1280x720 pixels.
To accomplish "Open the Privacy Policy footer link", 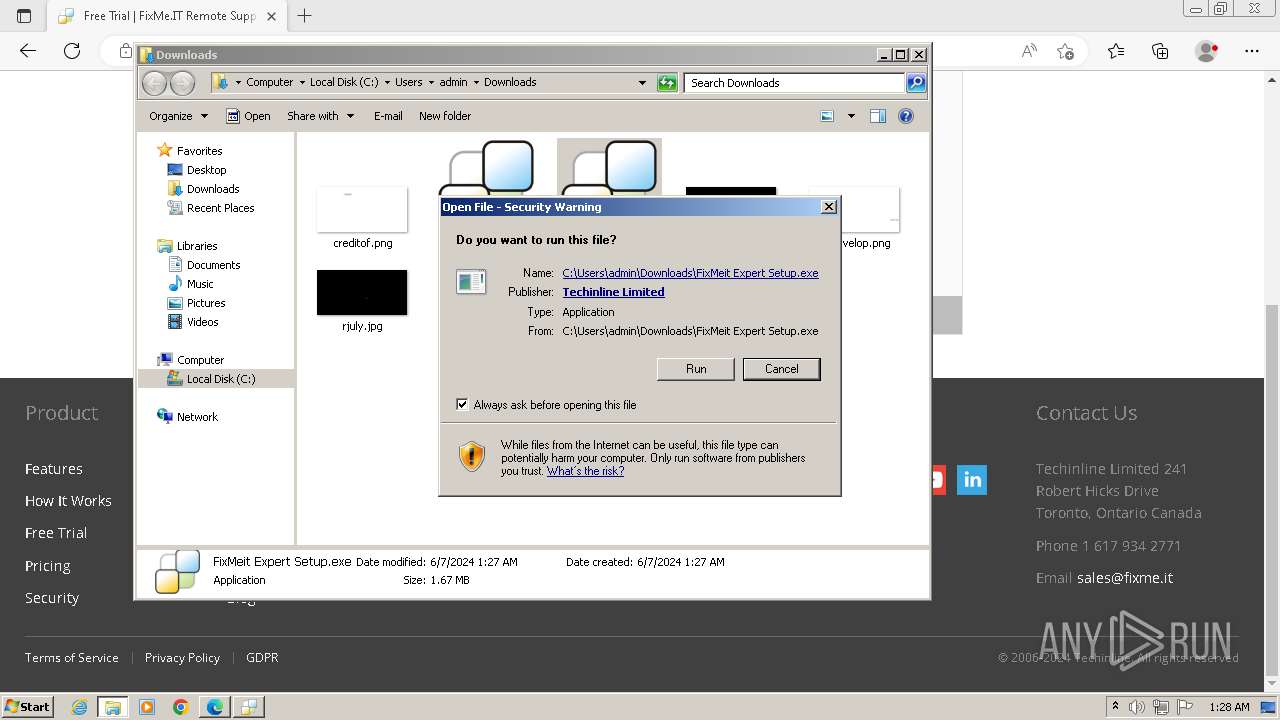I will [182, 658].
